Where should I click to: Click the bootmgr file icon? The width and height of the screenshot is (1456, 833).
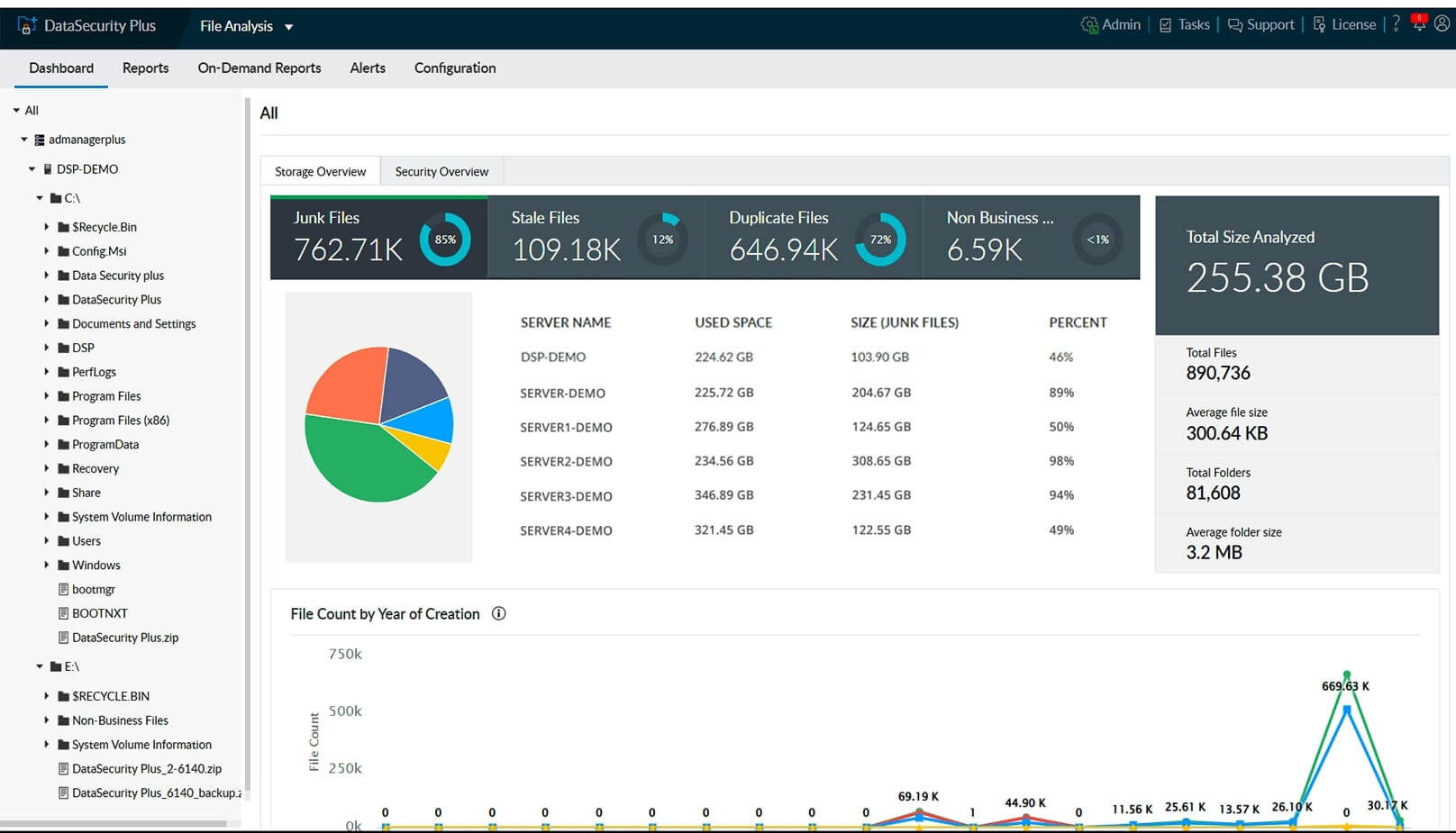tap(63, 589)
